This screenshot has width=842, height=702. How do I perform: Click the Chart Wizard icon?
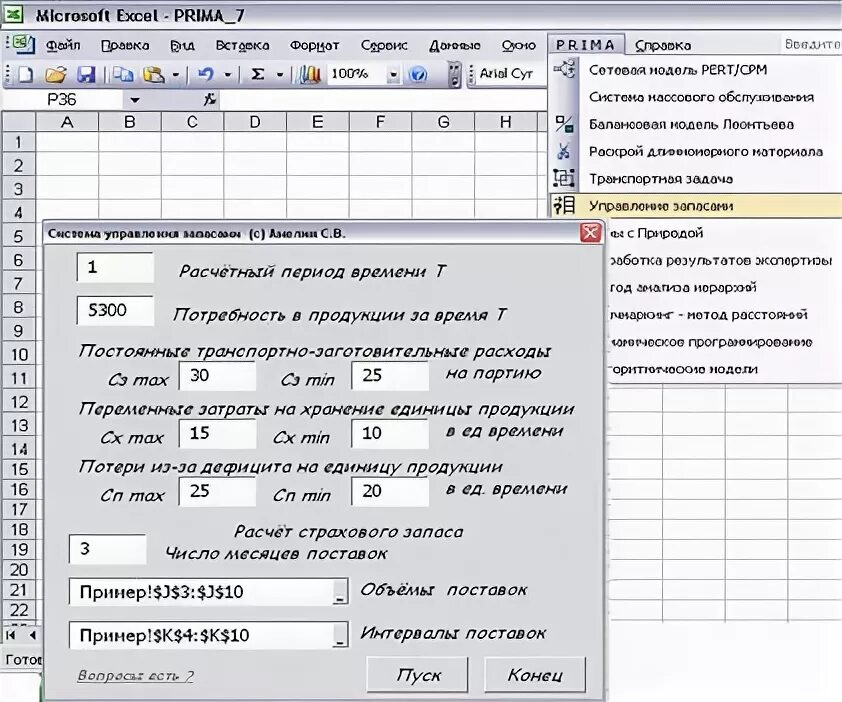309,74
